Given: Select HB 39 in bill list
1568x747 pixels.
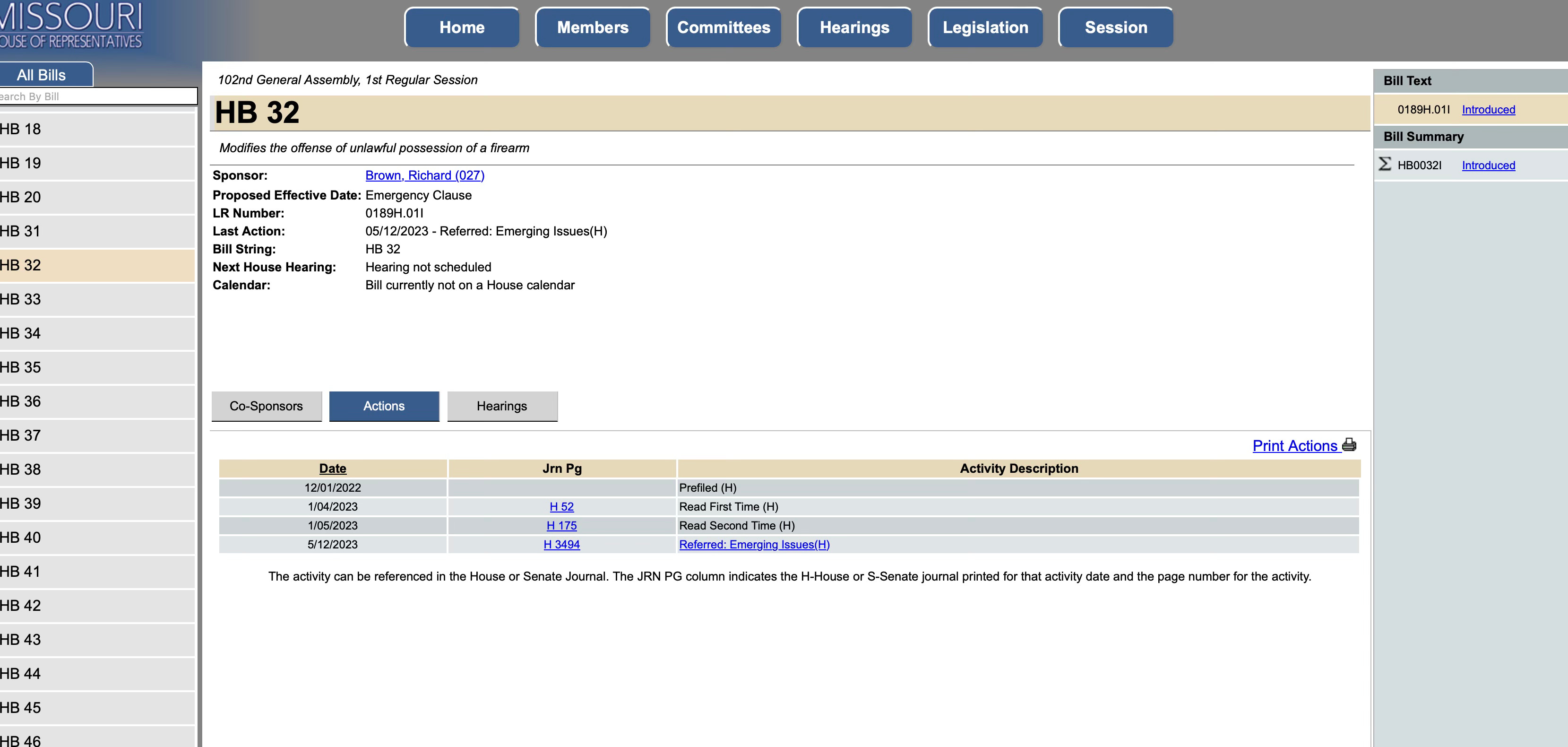Looking at the screenshot, I should click(97, 504).
